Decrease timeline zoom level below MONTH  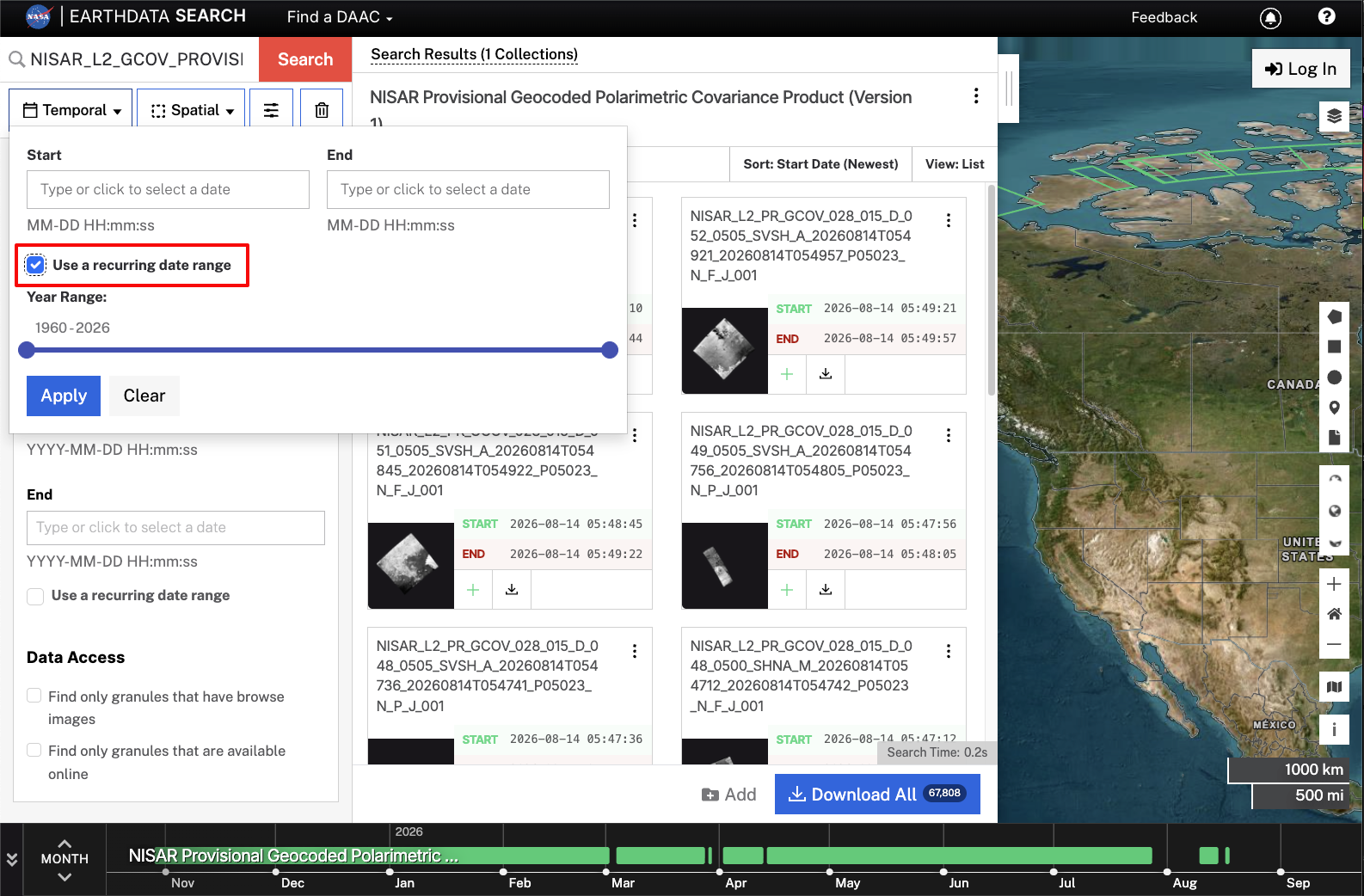[65, 877]
